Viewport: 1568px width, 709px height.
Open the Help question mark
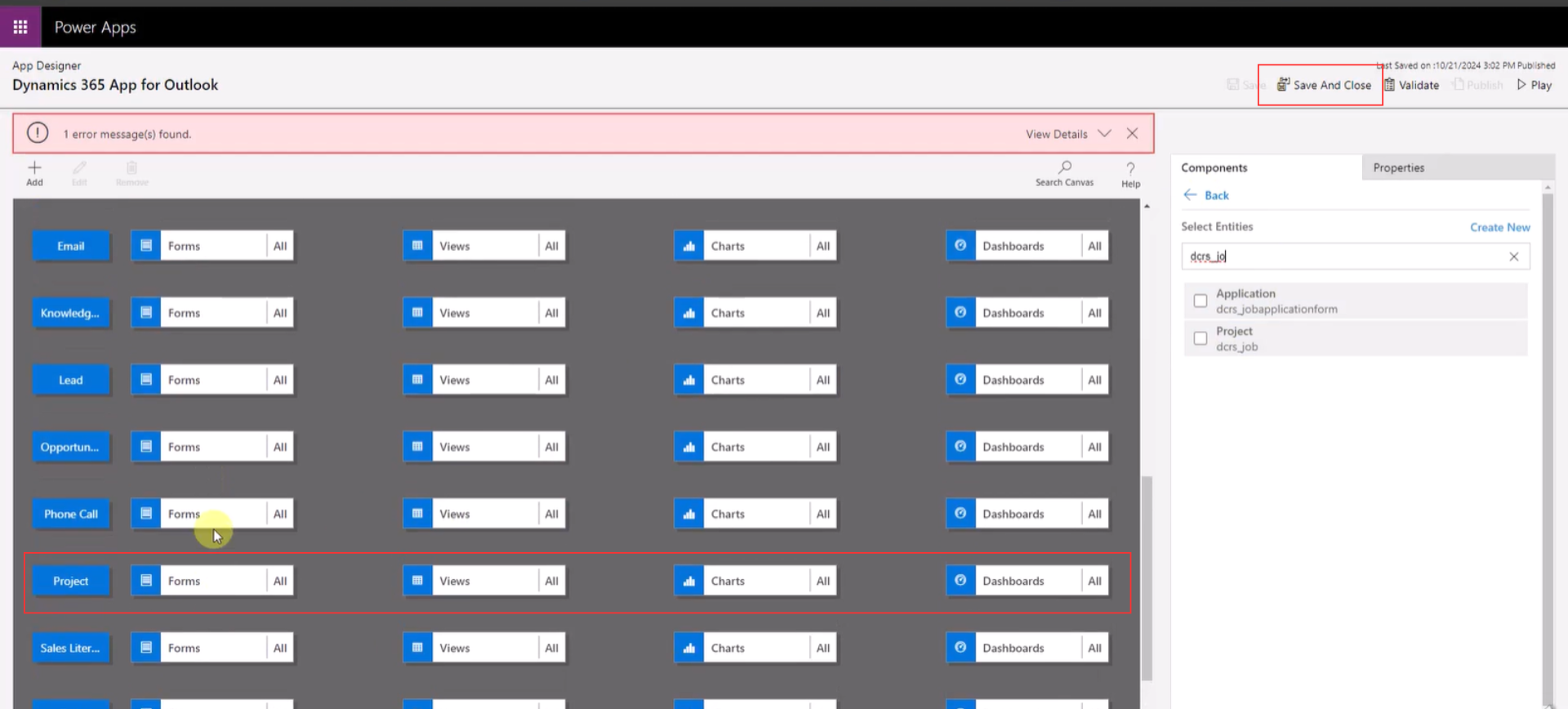tap(1130, 168)
